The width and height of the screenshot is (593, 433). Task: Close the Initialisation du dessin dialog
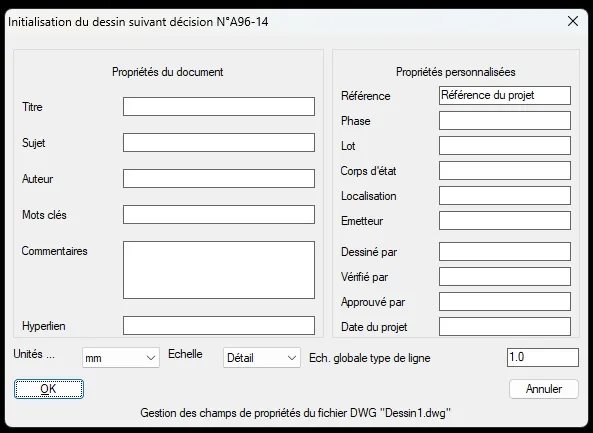[573, 22]
